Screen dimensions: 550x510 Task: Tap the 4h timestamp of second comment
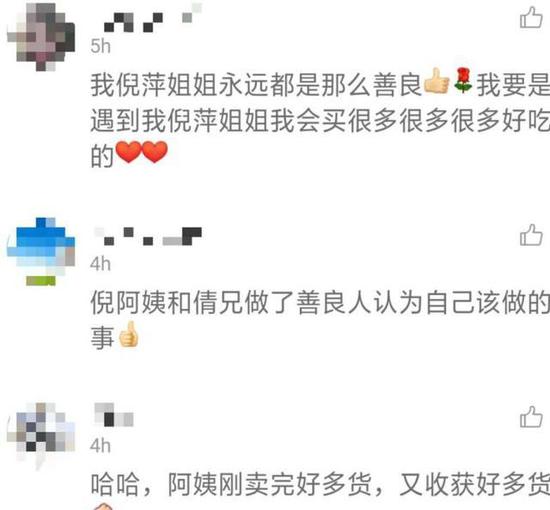(x=100, y=264)
